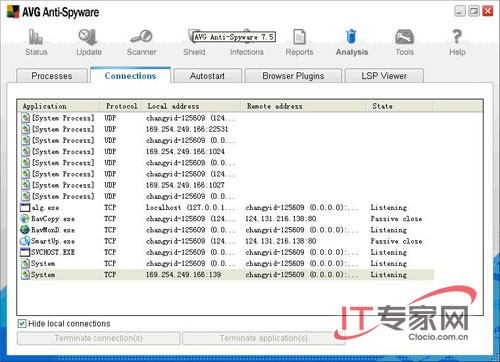The height and width of the screenshot is (362, 500).
Task: Click SmartUp.exe remote address 124.131.216.138:80
Action: 281,241
